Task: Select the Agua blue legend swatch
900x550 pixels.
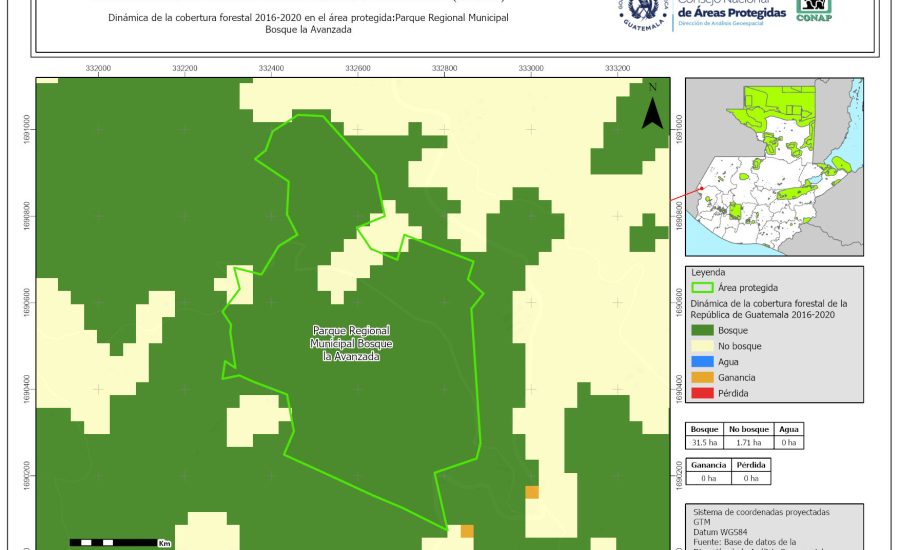Action: [701, 361]
